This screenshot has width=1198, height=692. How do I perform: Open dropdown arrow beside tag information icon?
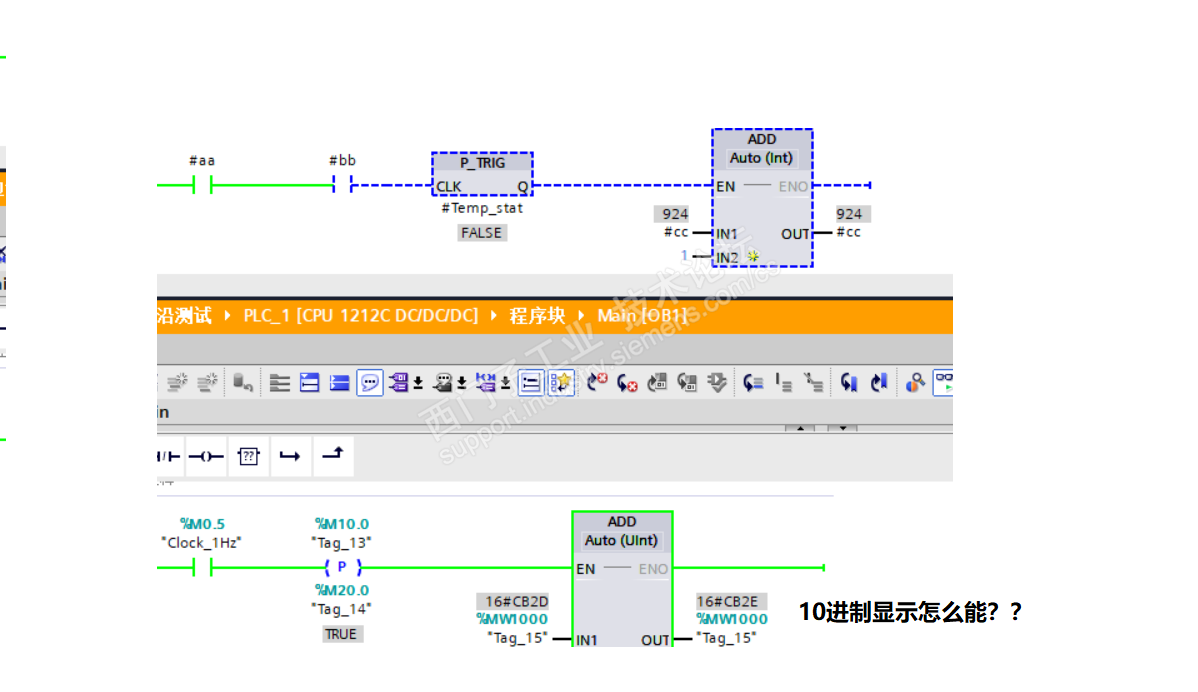[461, 383]
